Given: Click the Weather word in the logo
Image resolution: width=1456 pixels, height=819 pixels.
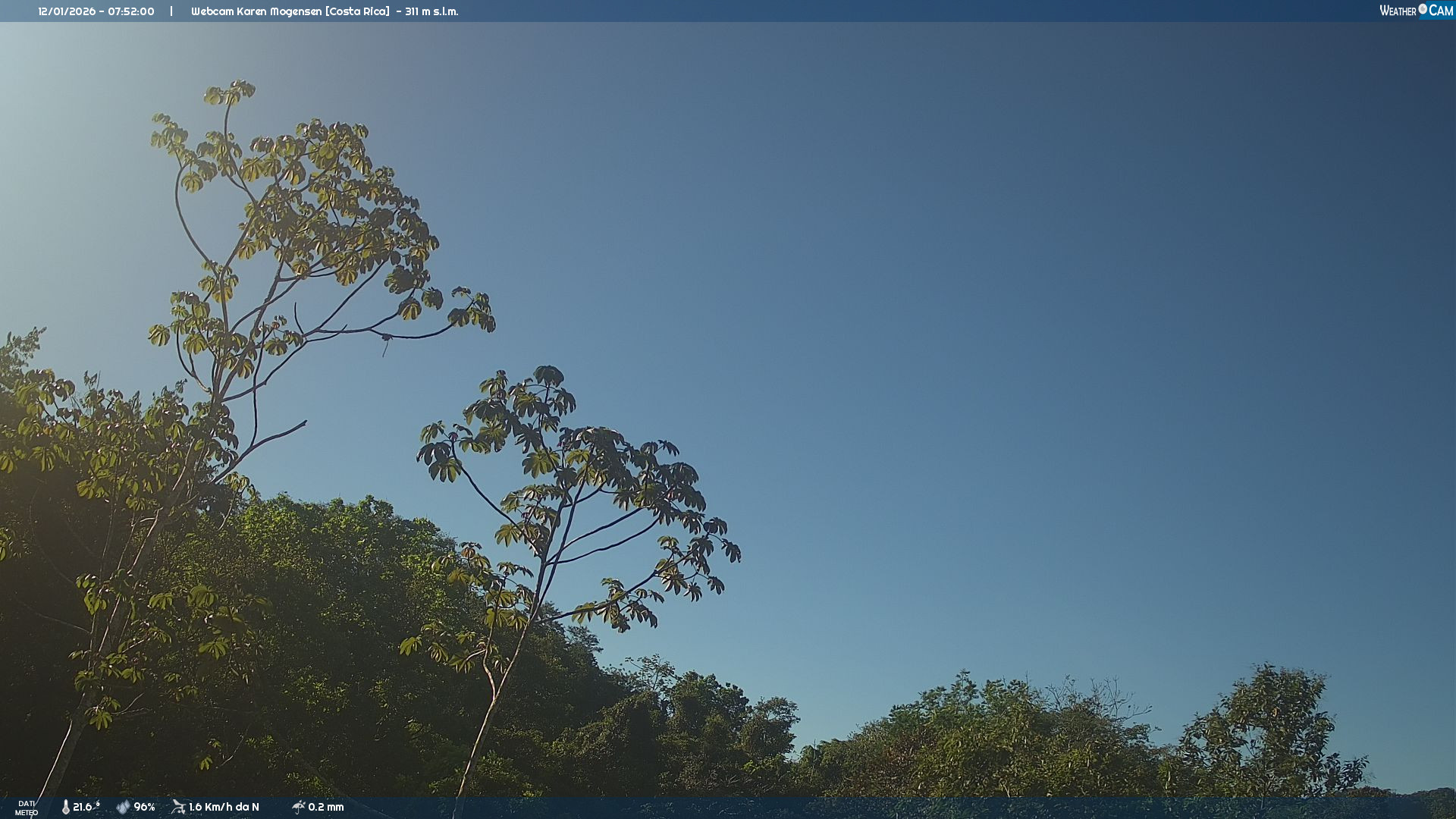Looking at the screenshot, I should [x=1398, y=11].
